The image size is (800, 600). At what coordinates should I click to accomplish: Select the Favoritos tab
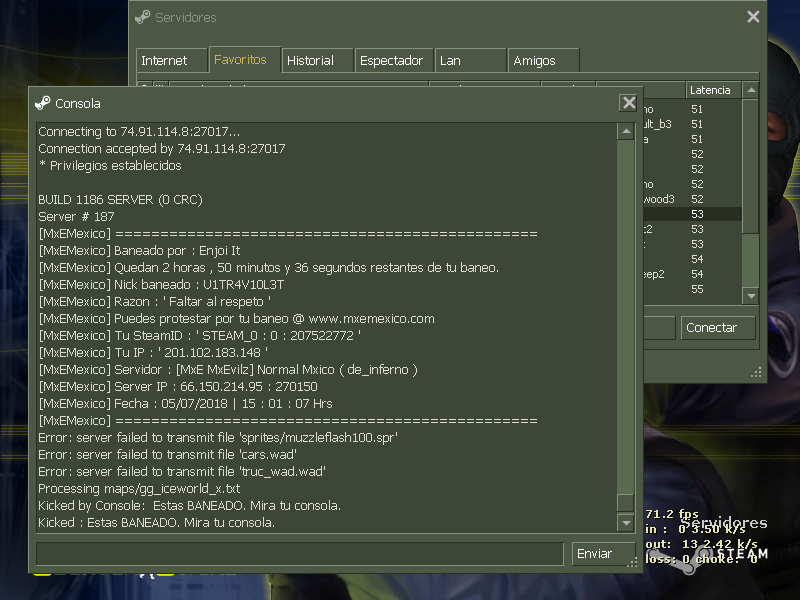click(245, 60)
